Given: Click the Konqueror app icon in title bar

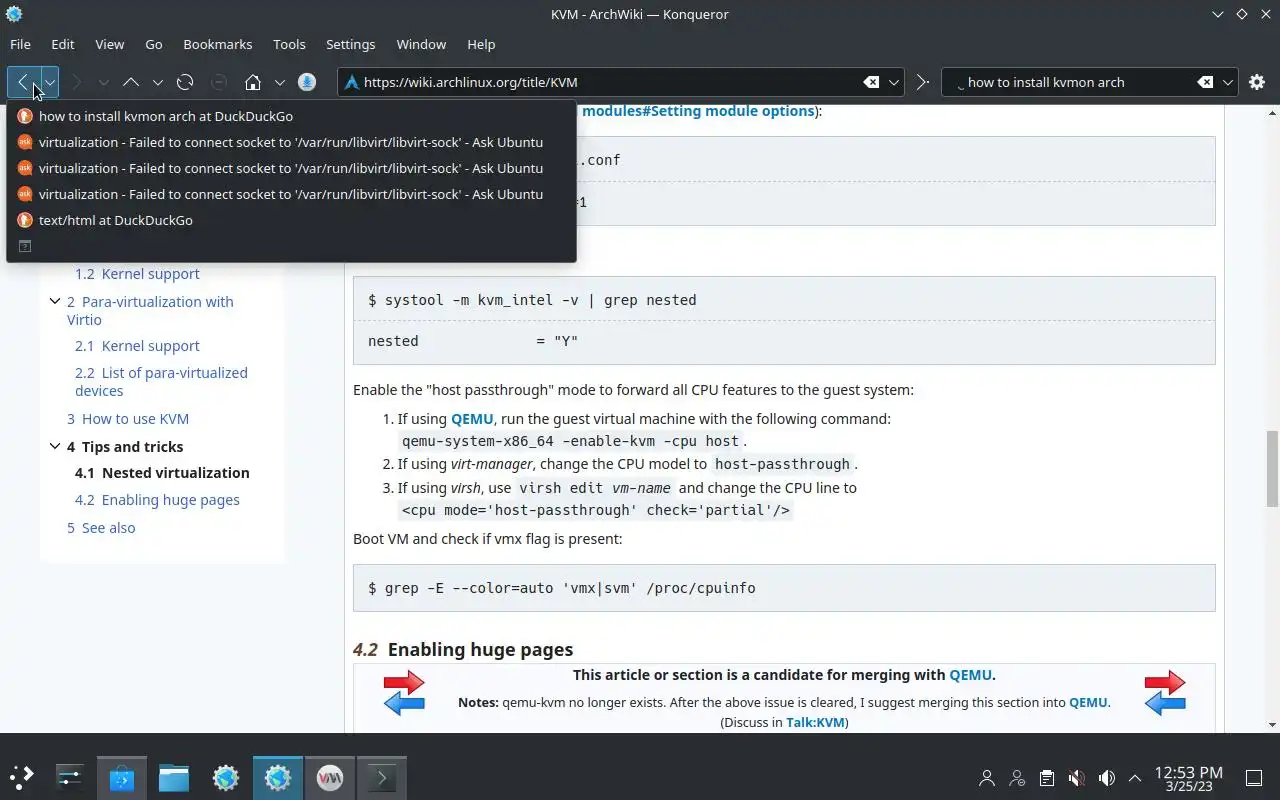Looking at the screenshot, I should tap(14, 14).
